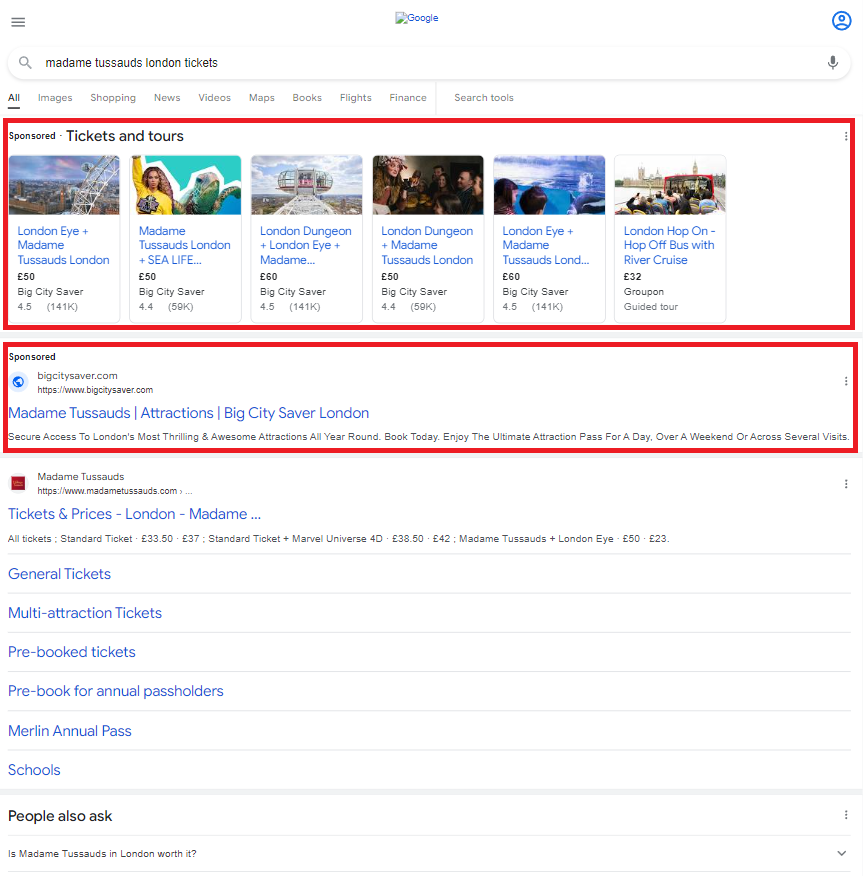
Task: Open the Multi-attraction Tickets sitelink
Action: coord(85,613)
